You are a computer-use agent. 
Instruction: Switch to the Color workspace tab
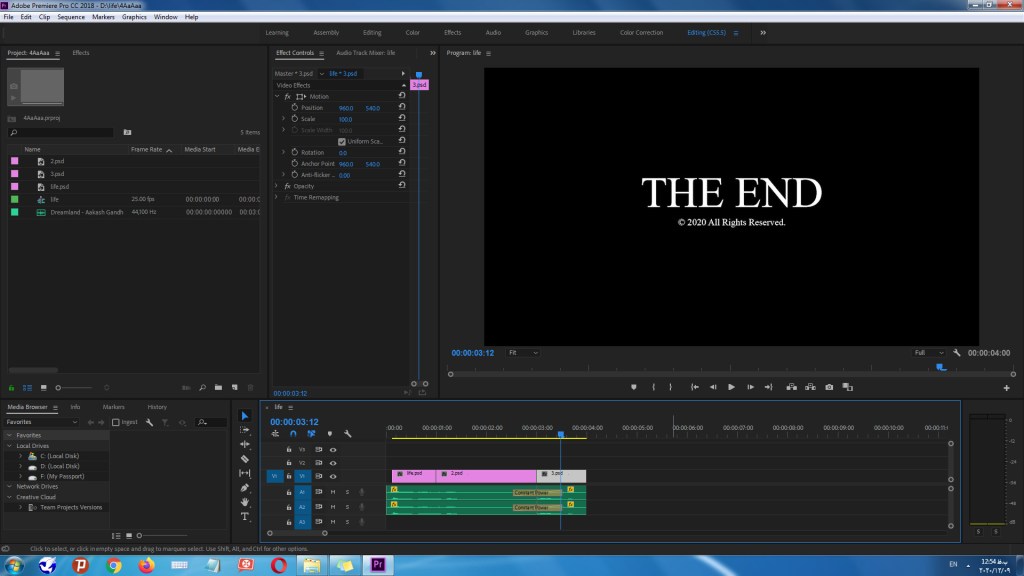[412, 32]
